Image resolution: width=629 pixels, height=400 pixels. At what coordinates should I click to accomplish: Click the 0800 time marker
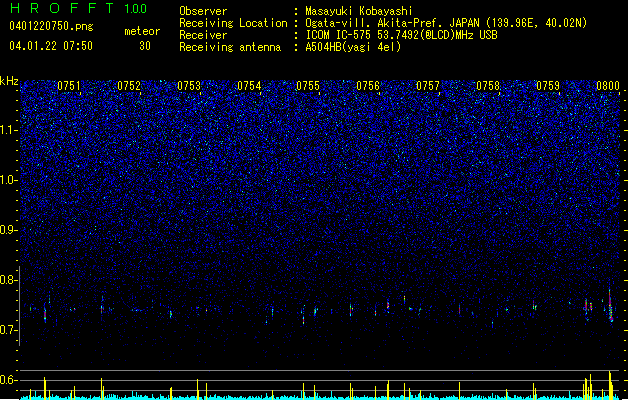pyautogui.click(x=608, y=86)
